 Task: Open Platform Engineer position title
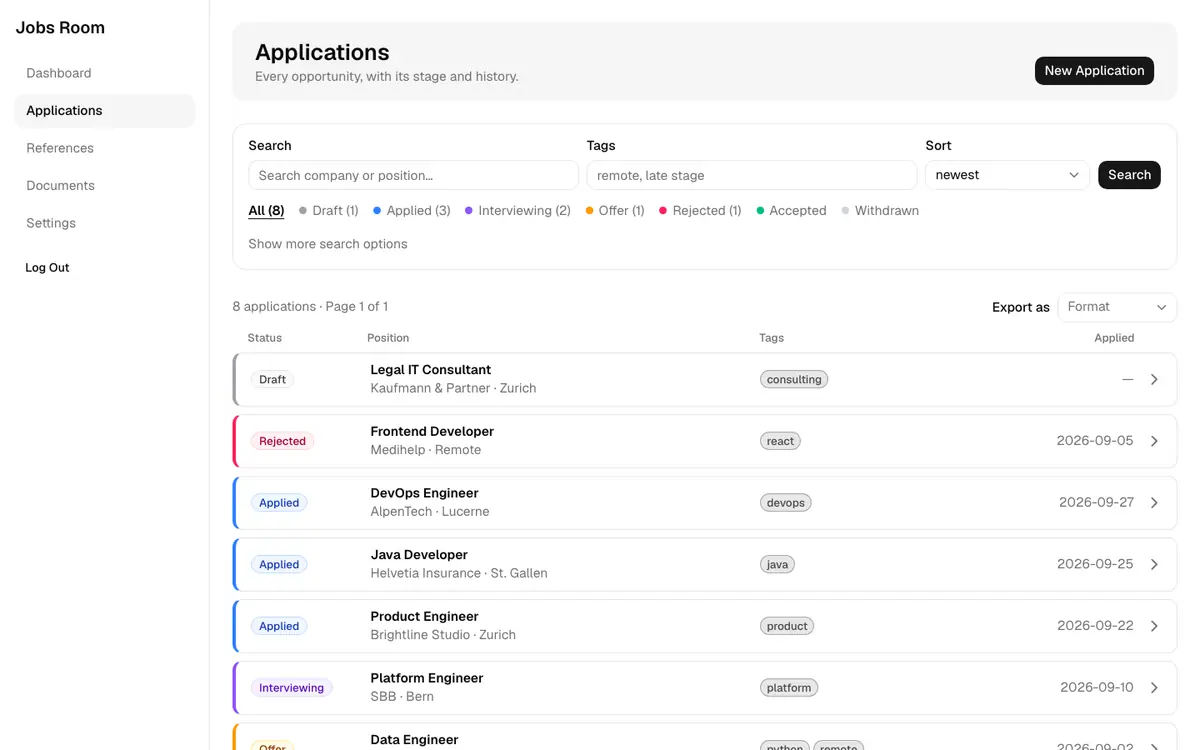(x=426, y=678)
